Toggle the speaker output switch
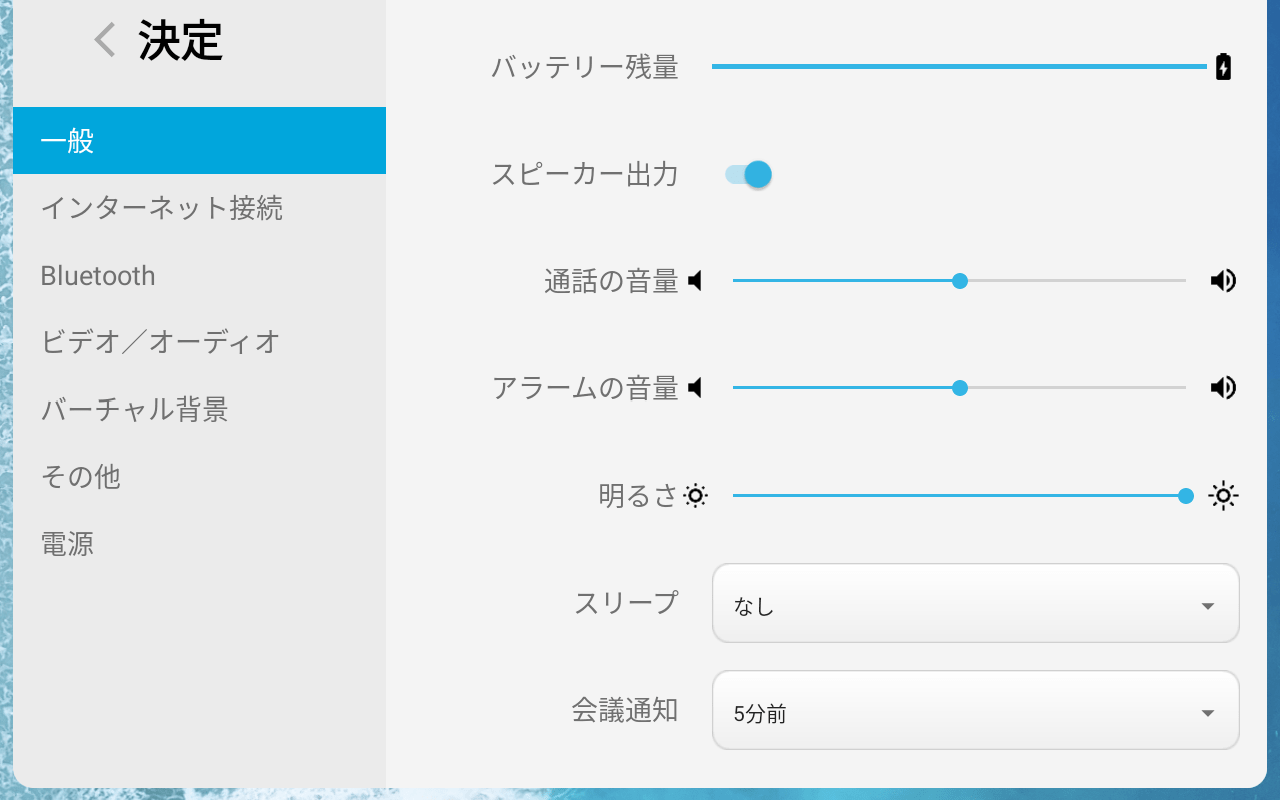 click(x=750, y=174)
